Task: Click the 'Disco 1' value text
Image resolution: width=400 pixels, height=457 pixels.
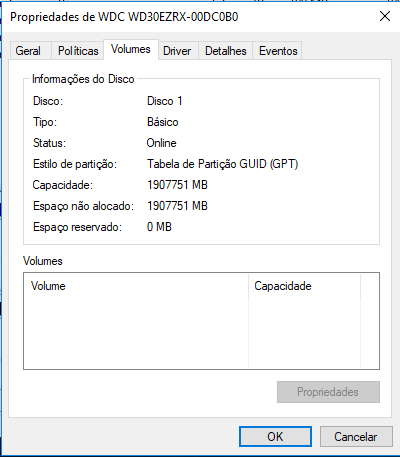Action: 164,101
